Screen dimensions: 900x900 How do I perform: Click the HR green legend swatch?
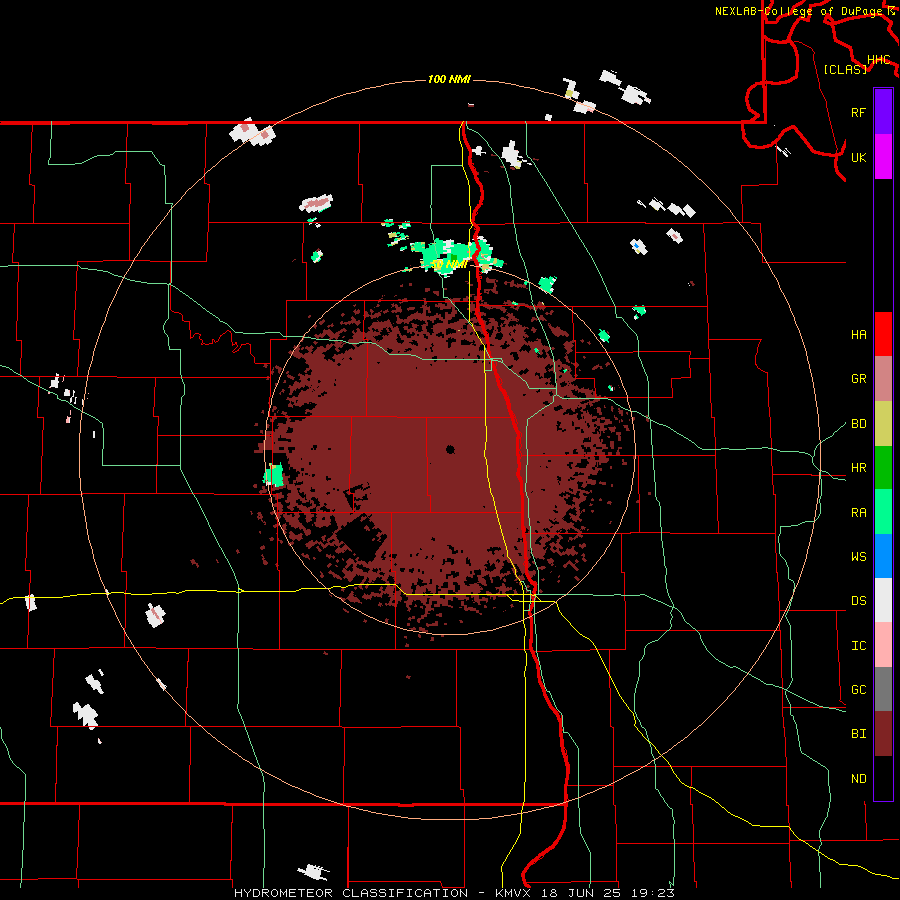click(x=883, y=468)
